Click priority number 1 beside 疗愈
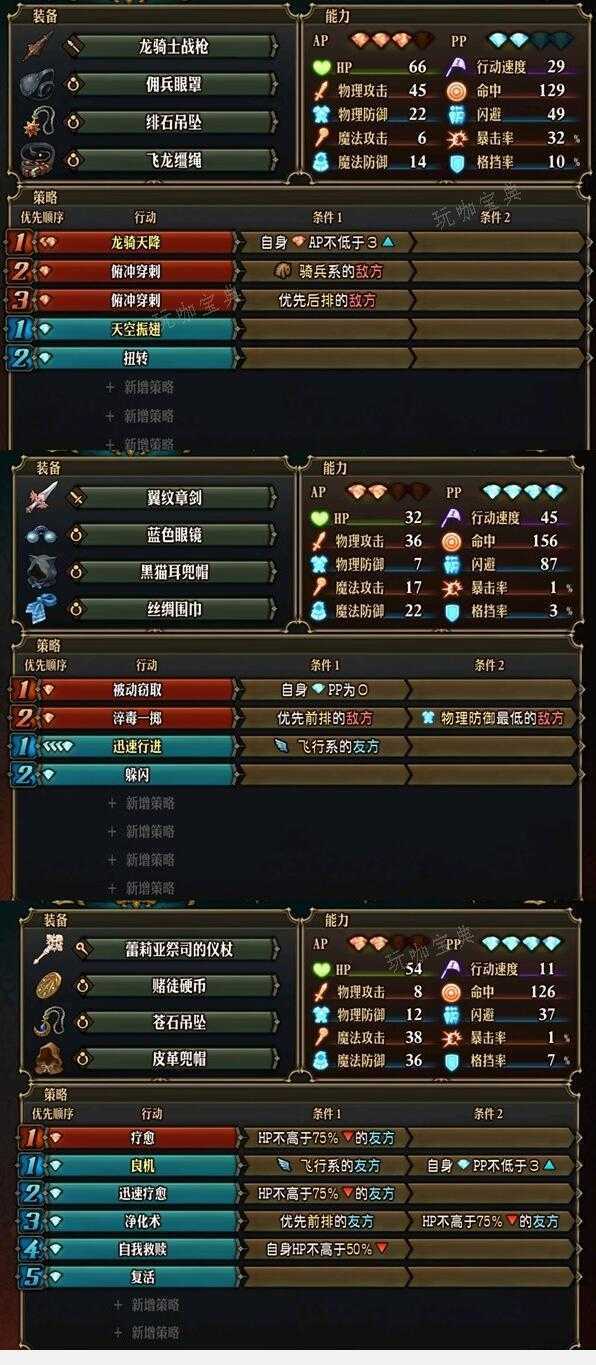The width and height of the screenshot is (596, 1365). click(x=32, y=1137)
